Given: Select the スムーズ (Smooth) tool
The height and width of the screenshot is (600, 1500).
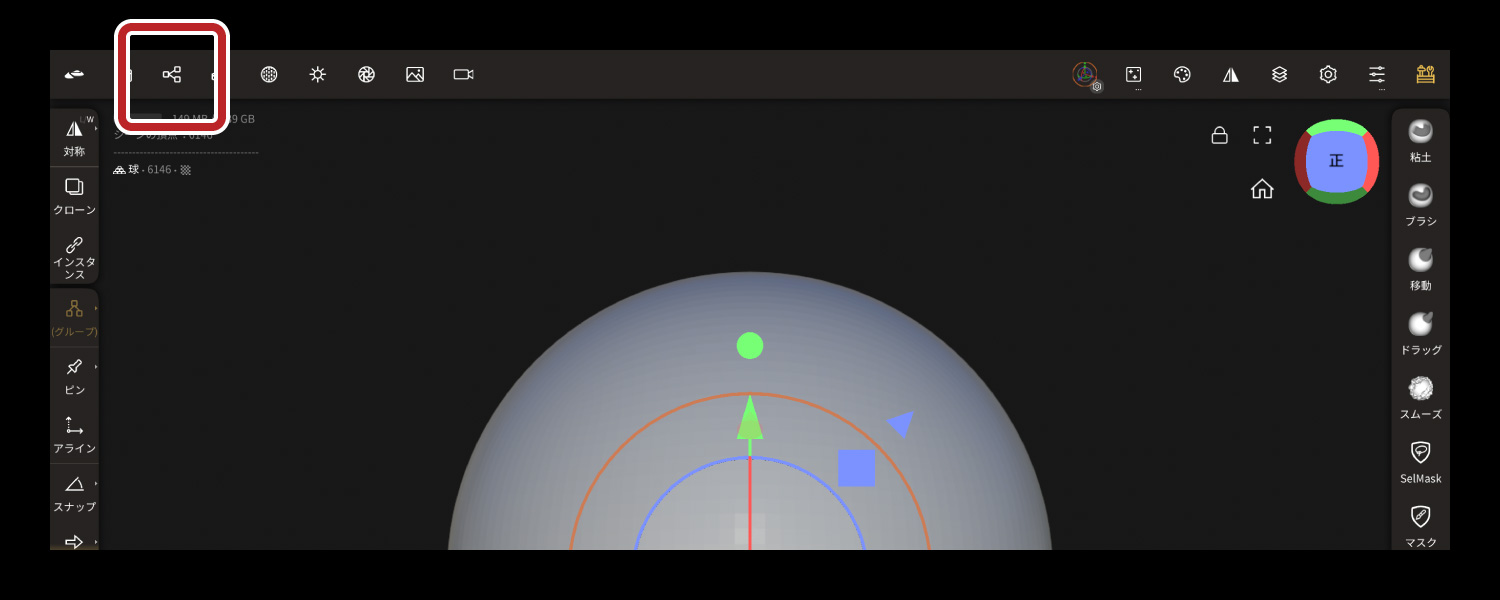Looking at the screenshot, I should (x=1420, y=397).
